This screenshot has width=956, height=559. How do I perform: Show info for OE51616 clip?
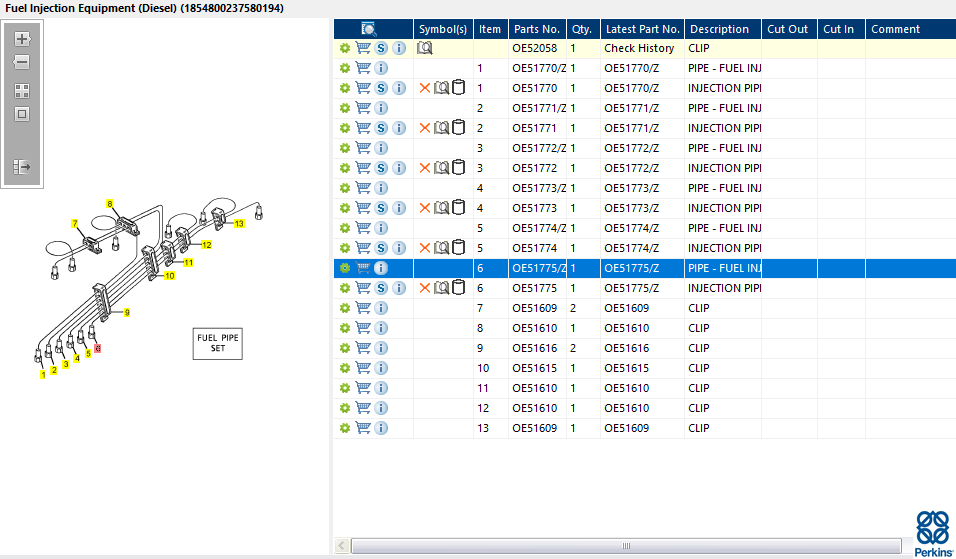pos(381,347)
